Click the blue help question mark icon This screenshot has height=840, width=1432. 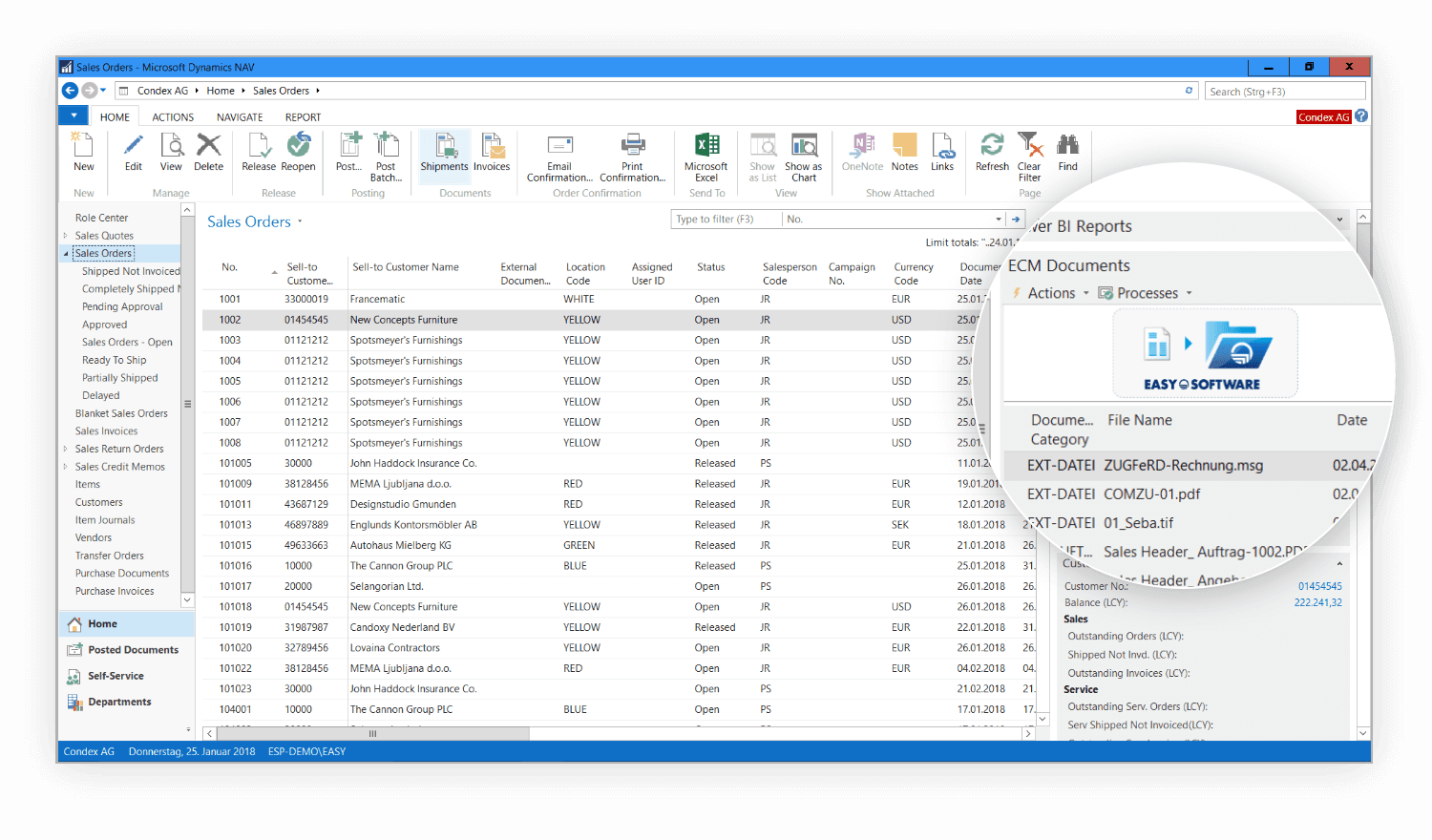pyautogui.click(x=1361, y=116)
